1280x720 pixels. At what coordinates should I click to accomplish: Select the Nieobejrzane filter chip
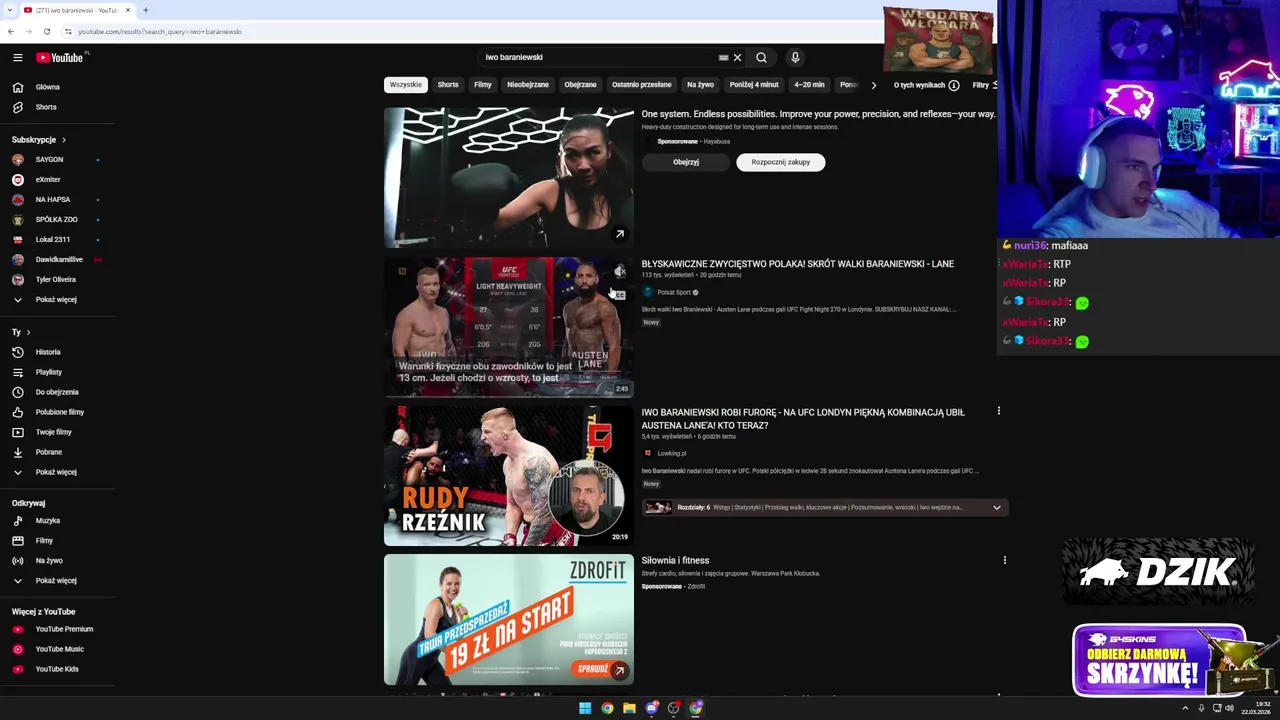click(x=528, y=85)
